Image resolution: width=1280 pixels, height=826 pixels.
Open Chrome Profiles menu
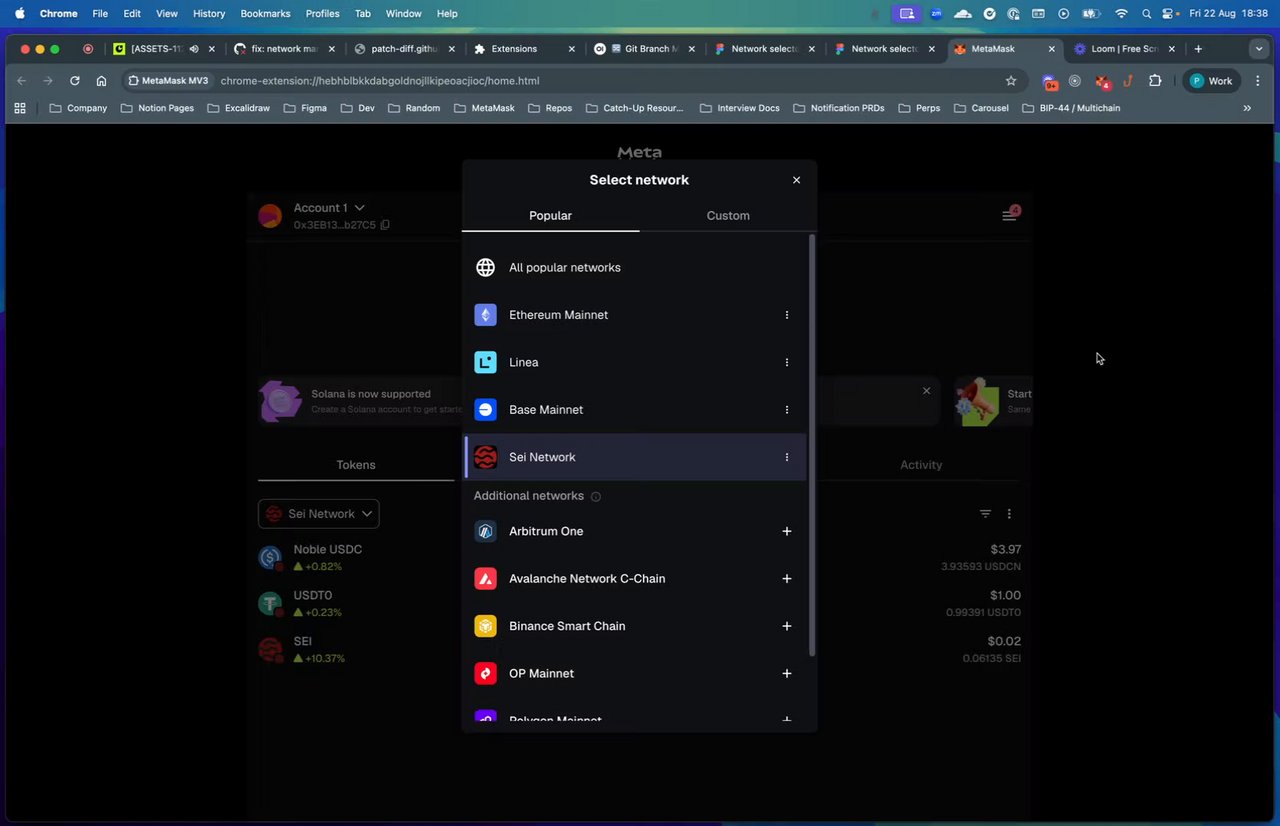point(322,13)
